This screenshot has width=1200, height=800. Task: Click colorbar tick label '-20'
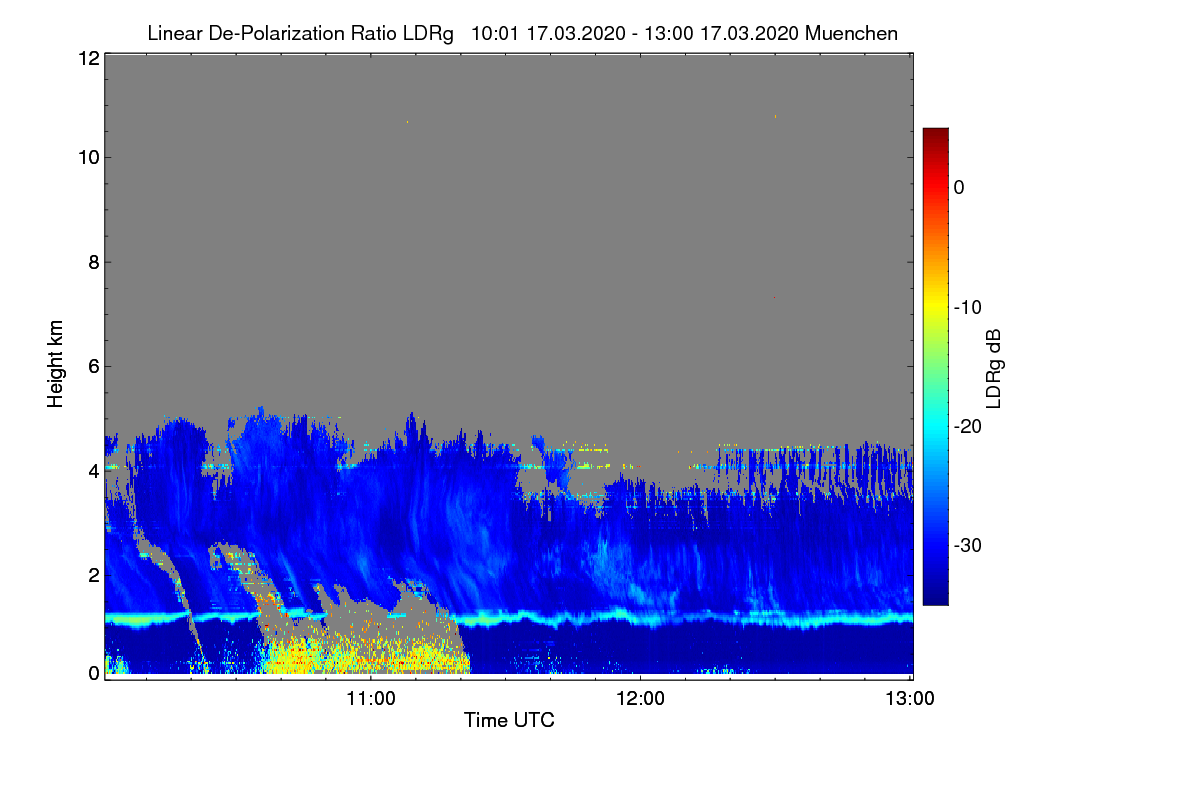pyautogui.click(x=968, y=426)
